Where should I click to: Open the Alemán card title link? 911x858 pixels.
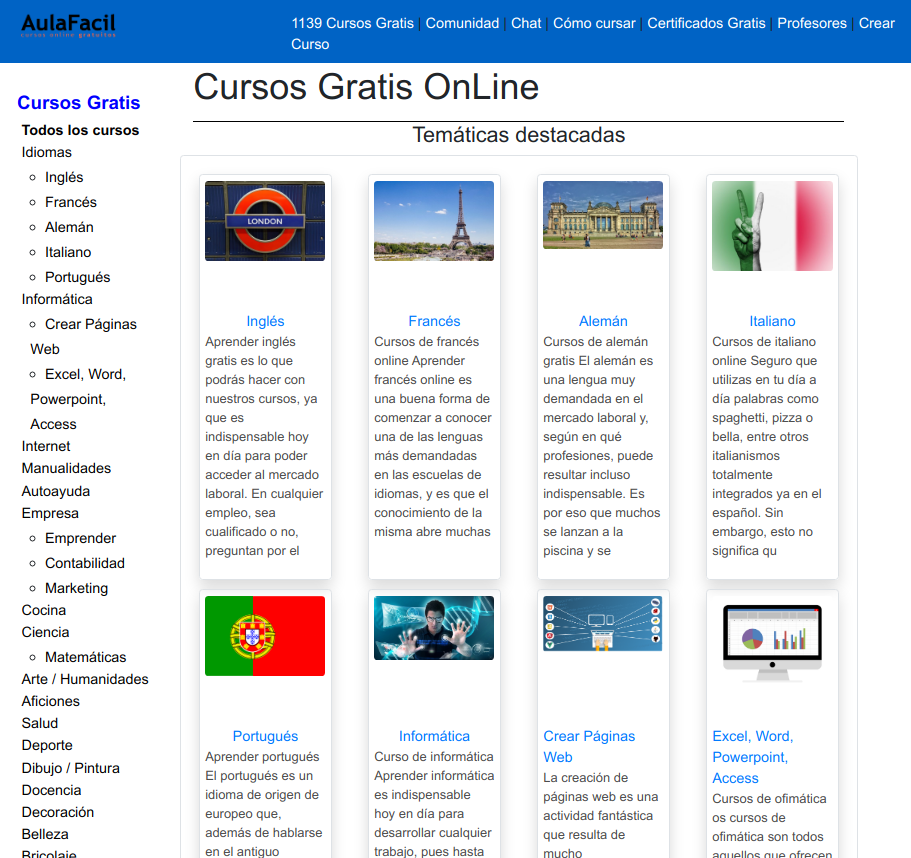click(x=603, y=321)
